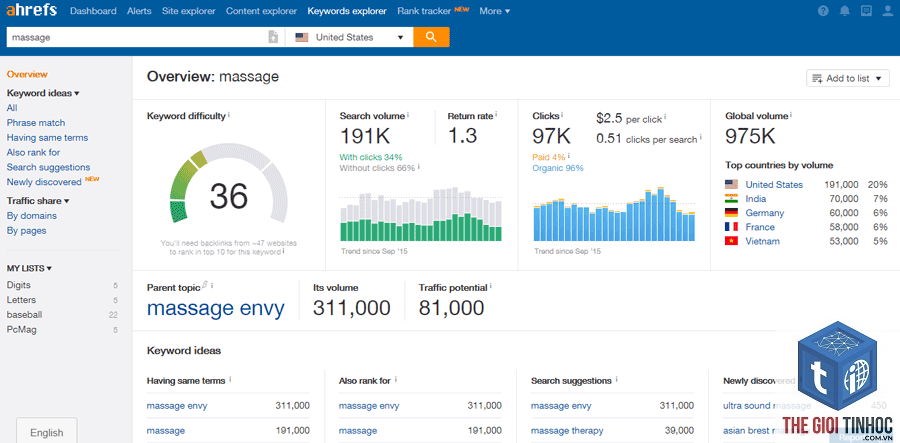
Task: Collapse the Keyword ideas sidebar section
Action: (x=43, y=93)
